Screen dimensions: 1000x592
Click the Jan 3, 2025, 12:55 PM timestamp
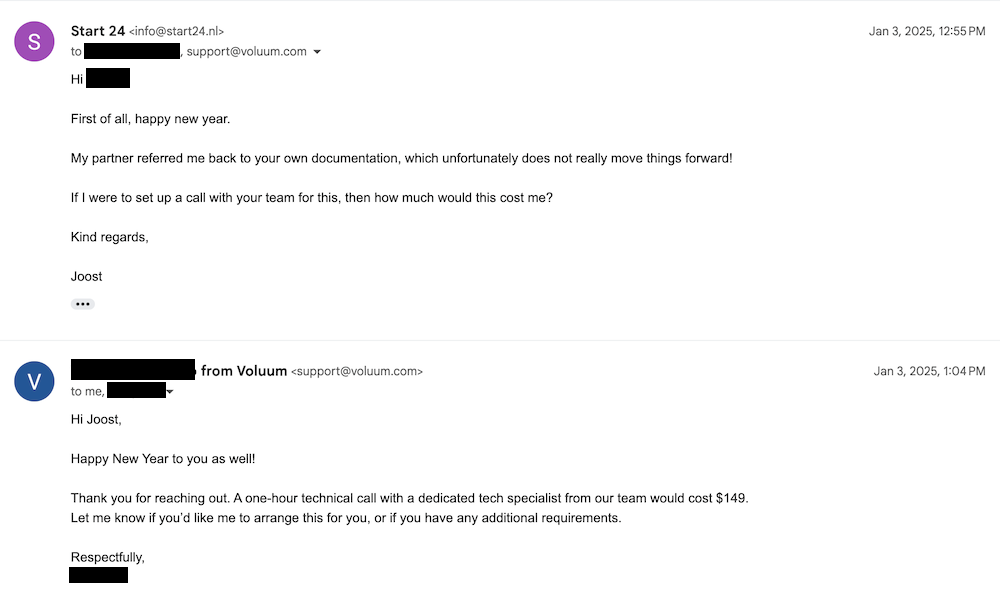(927, 32)
